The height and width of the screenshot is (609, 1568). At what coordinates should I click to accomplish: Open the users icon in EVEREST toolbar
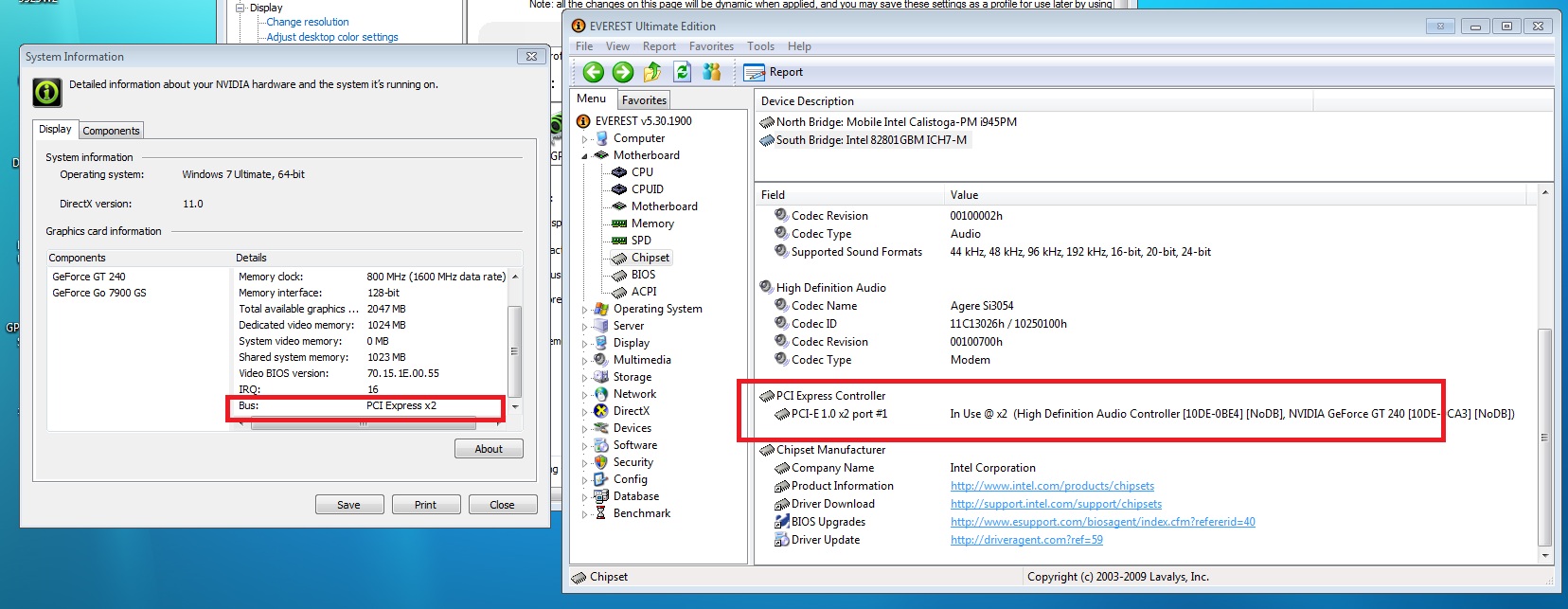[x=711, y=72]
